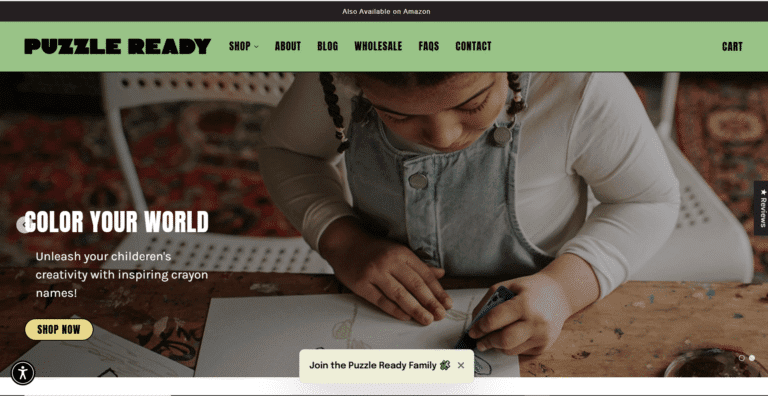Screen dimensions: 768x396
Task: Go to previous slide arrow
Action: tap(24, 225)
